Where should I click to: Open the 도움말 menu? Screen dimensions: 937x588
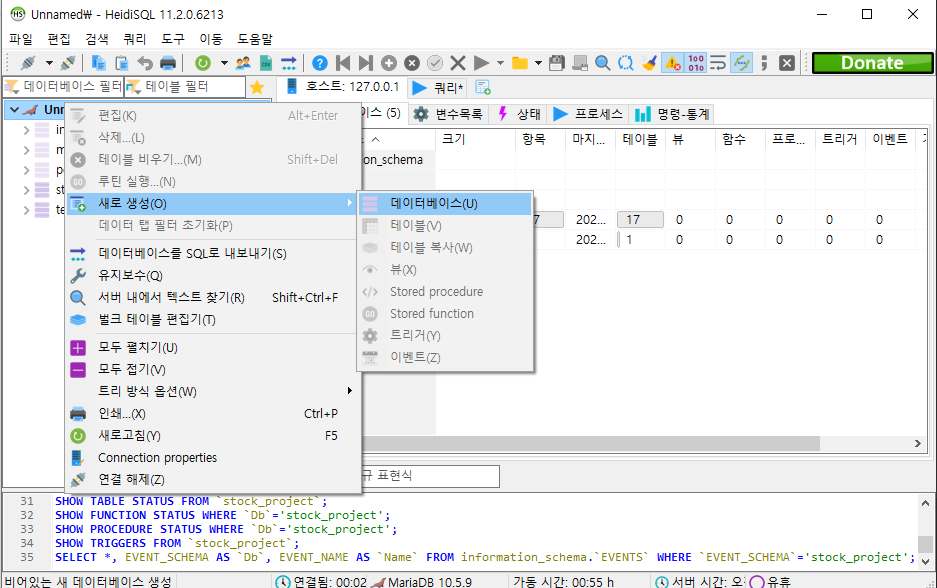tap(255, 39)
